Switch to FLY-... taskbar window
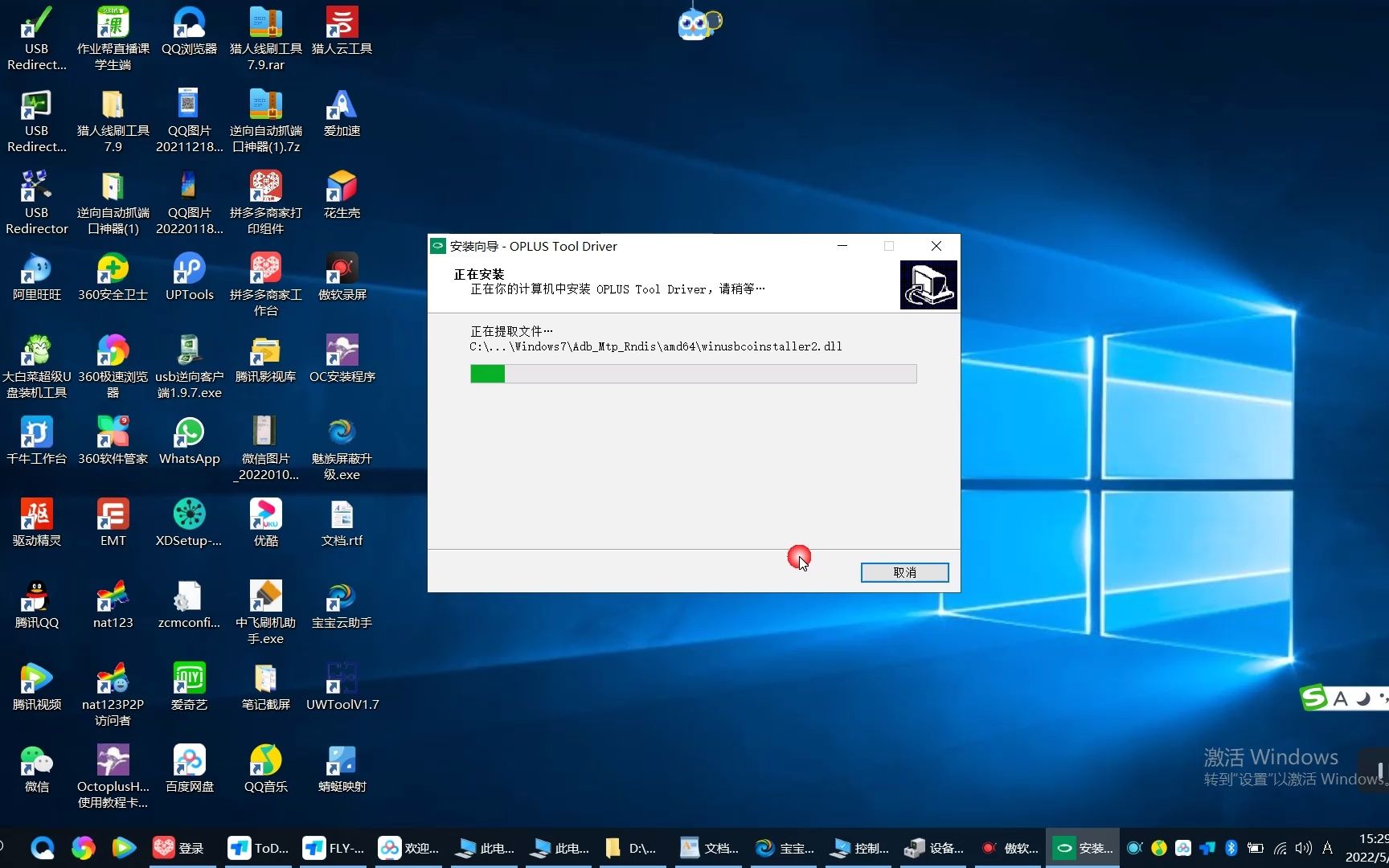Image resolution: width=1389 pixels, height=868 pixels. coord(334,848)
